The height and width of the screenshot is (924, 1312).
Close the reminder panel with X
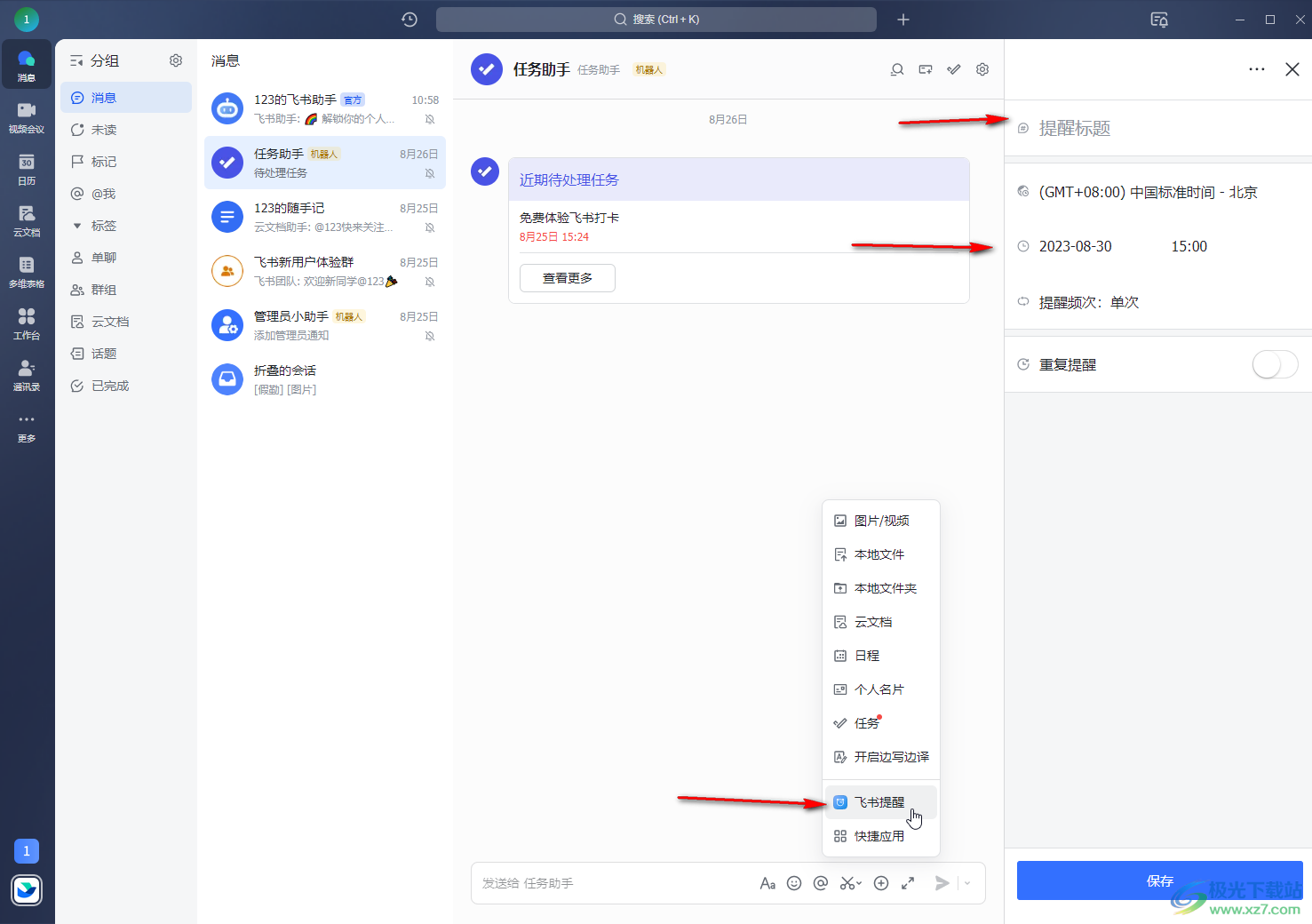tap(1292, 69)
